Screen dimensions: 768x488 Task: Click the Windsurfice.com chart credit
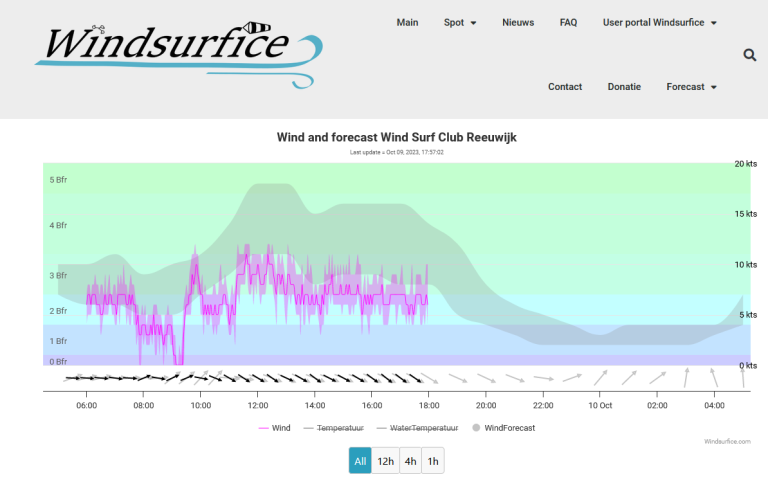click(726, 440)
